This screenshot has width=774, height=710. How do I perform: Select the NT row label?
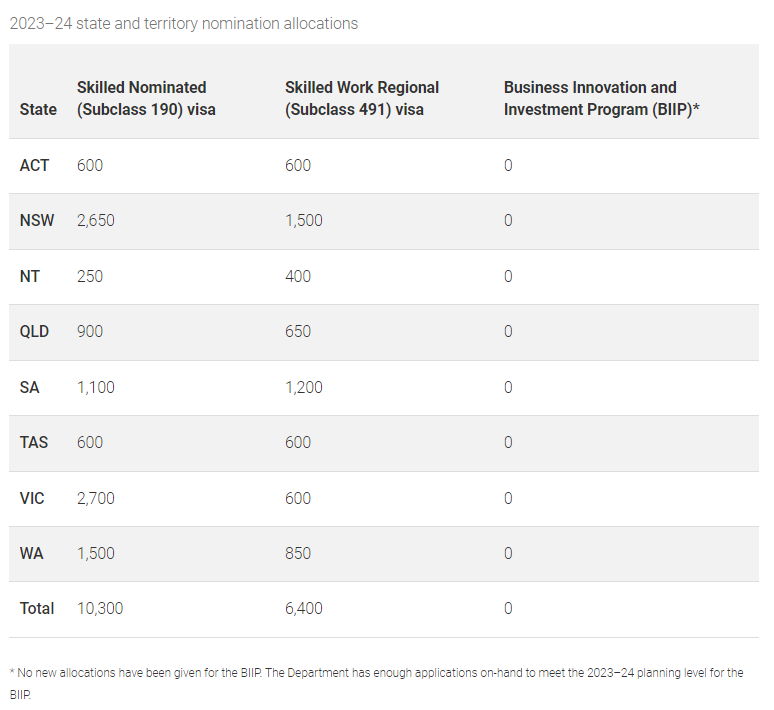30,276
